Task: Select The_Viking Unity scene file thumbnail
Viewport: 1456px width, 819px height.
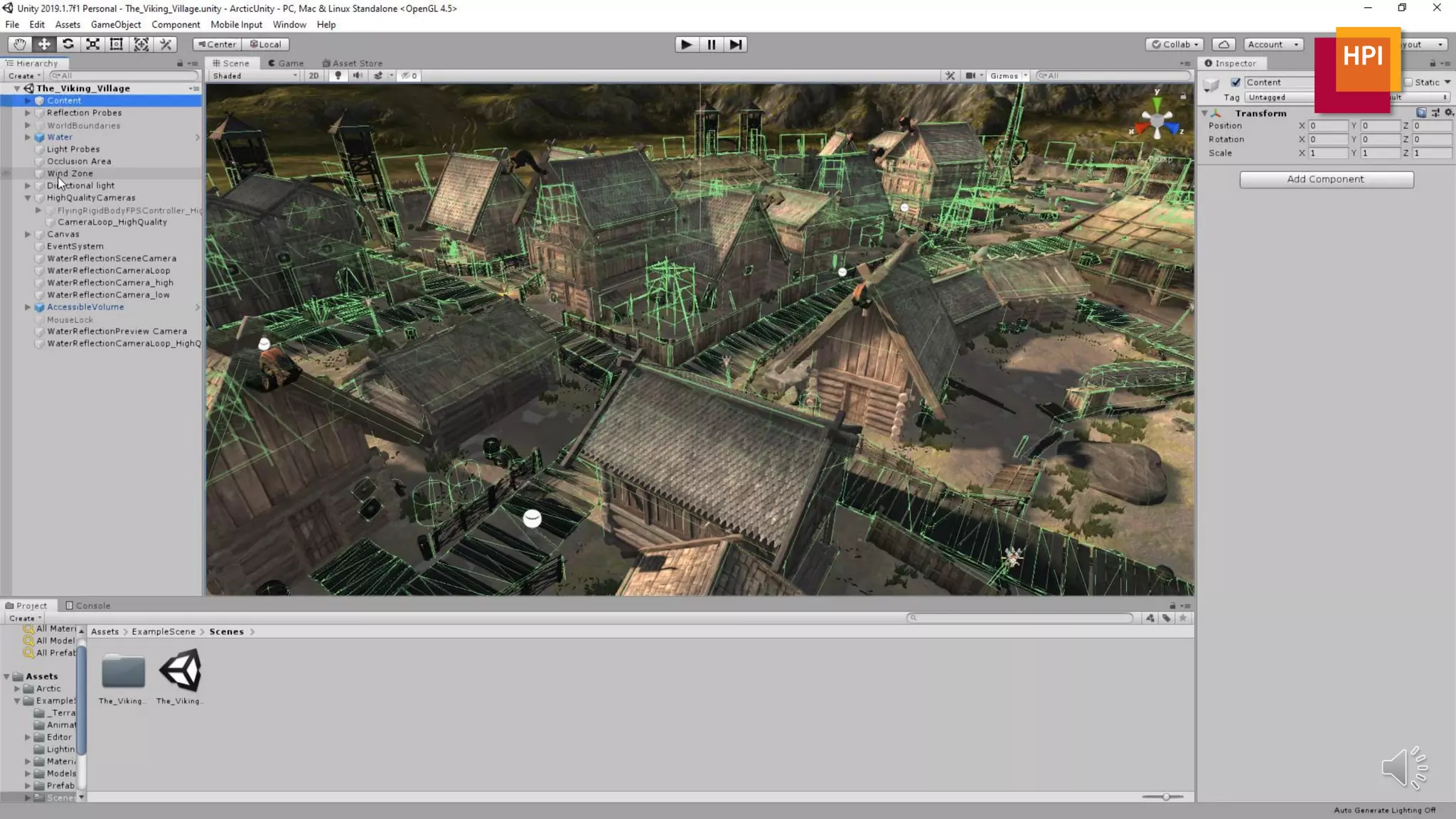Action: click(181, 671)
